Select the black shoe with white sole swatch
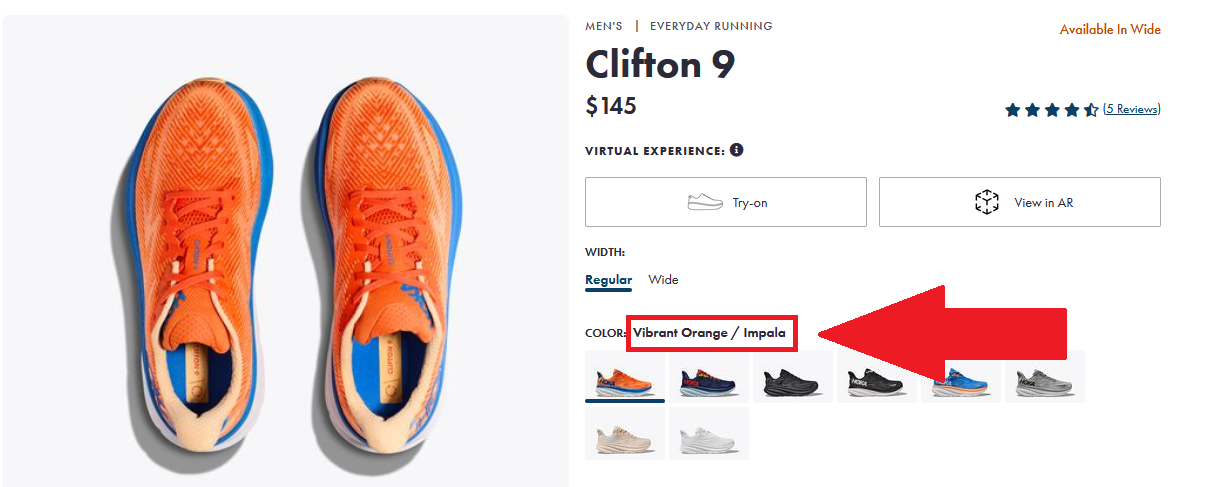 point(876,378)
